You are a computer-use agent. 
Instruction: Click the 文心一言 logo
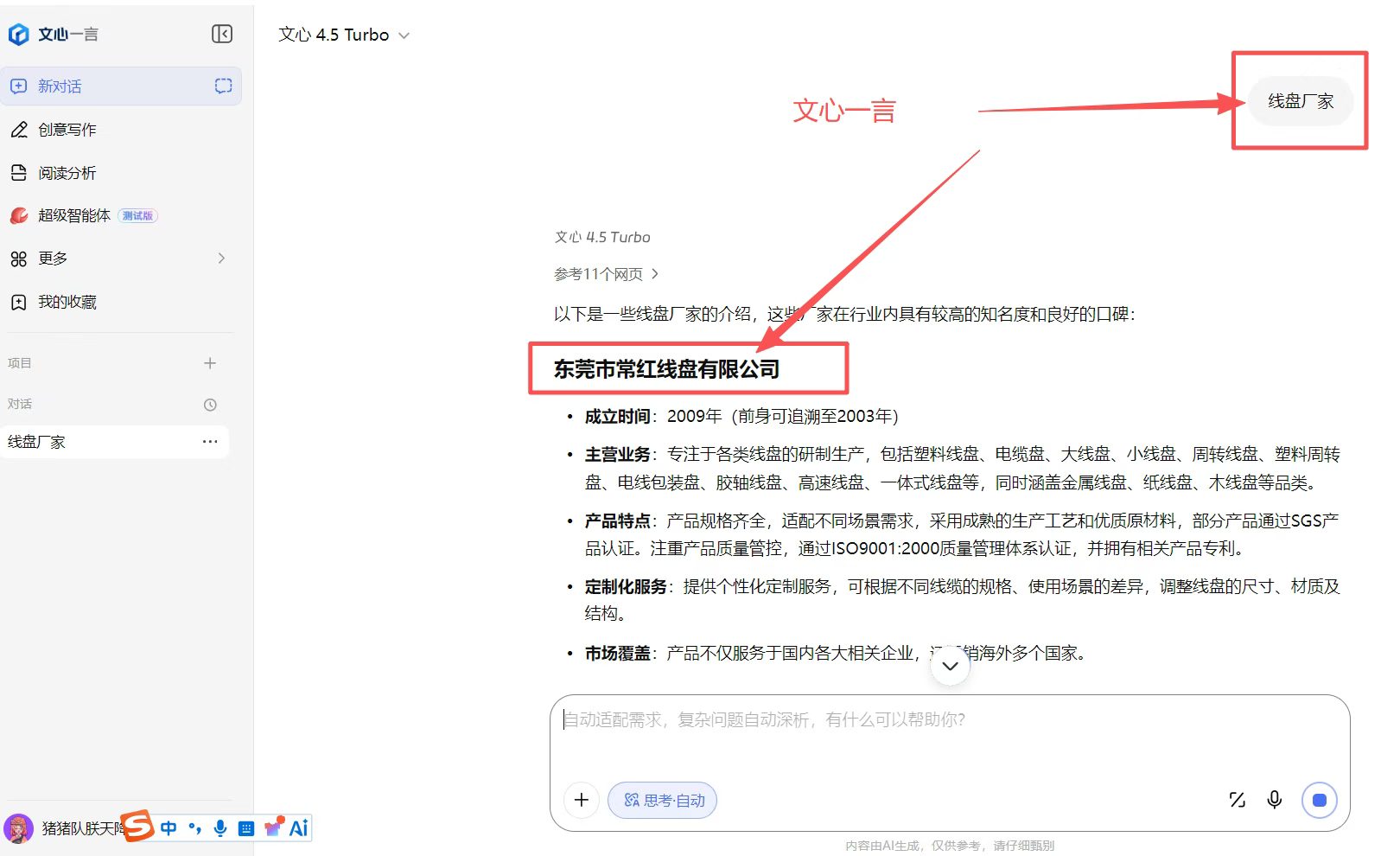(53, 35)
